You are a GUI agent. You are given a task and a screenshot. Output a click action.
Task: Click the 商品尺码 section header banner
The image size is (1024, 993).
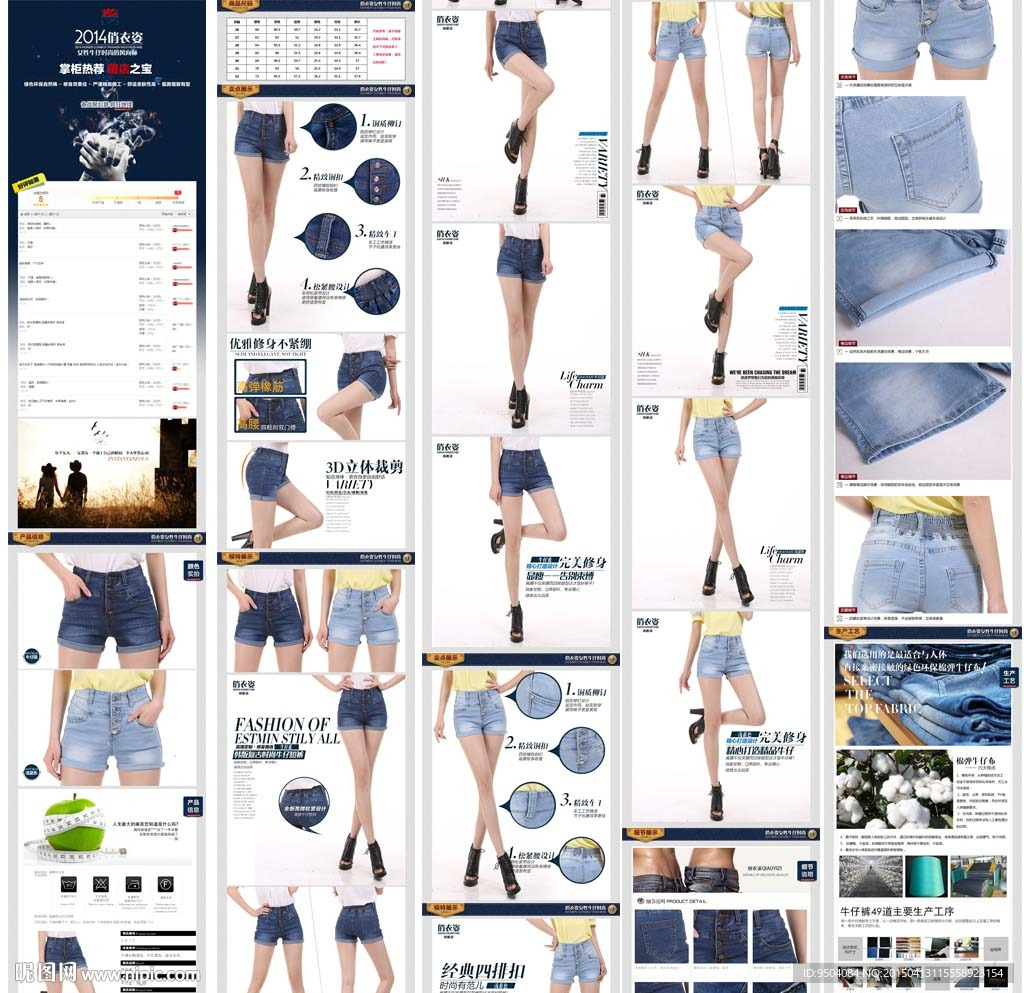316,5
